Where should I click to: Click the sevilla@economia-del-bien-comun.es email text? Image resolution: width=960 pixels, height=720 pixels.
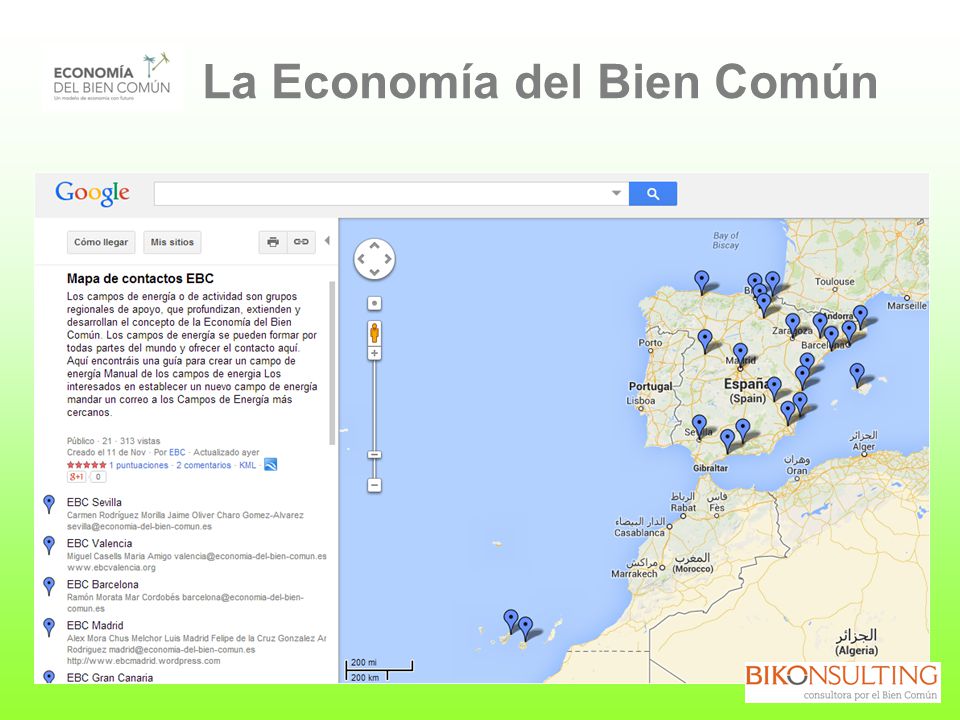140,527
